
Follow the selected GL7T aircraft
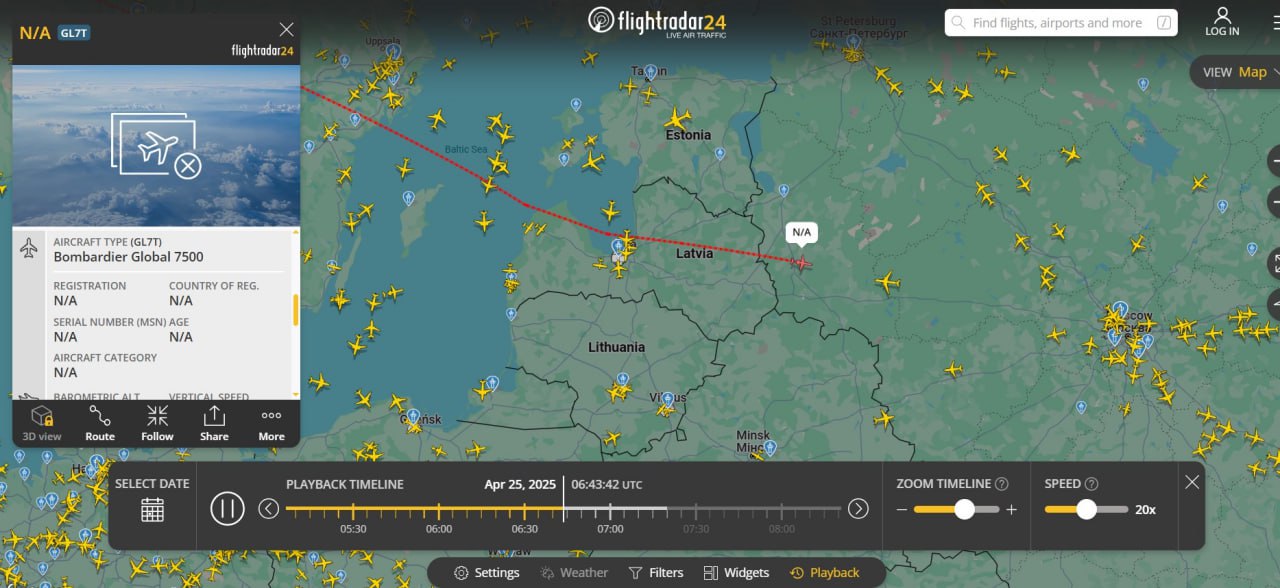157,423
